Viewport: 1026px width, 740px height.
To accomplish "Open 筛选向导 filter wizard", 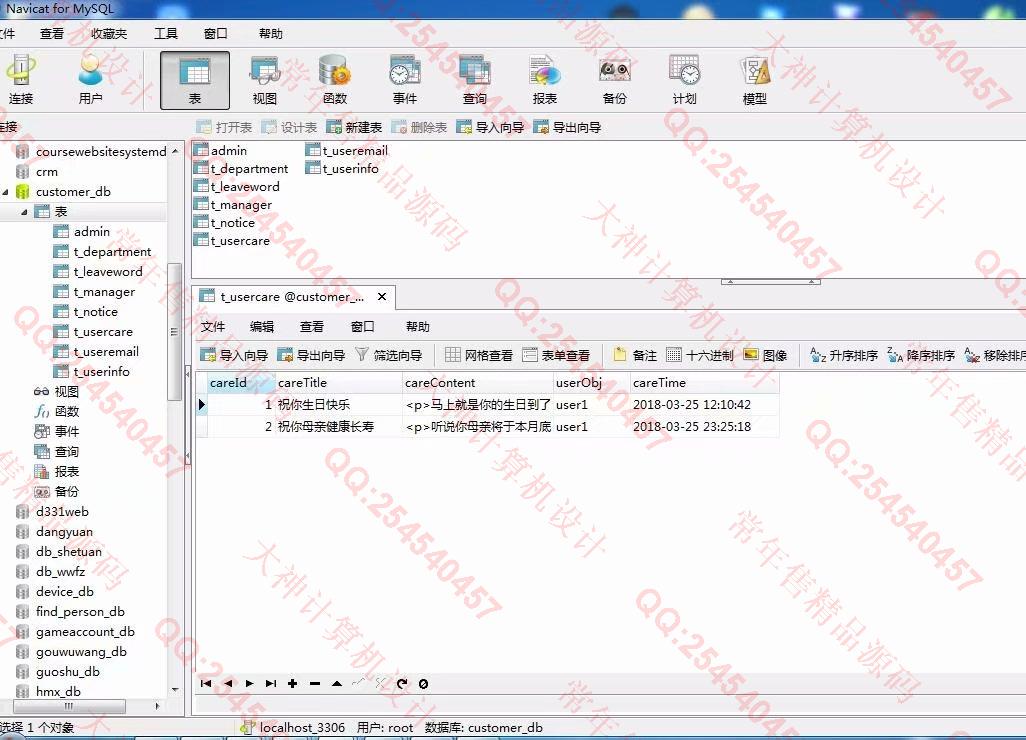I will 389,355.
